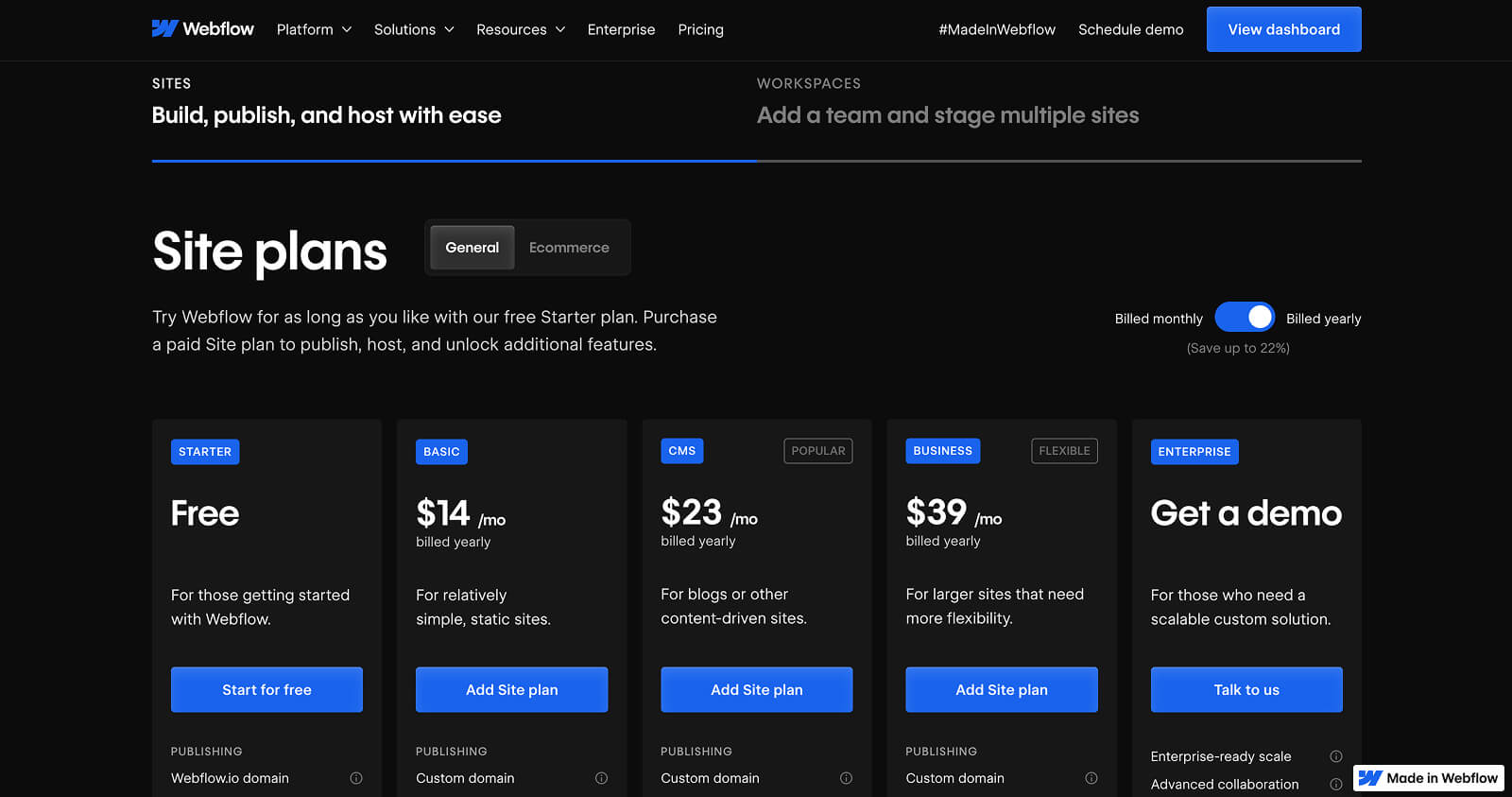Click the STARTER plan badge

pyautogui.click(x=205, y=452)
